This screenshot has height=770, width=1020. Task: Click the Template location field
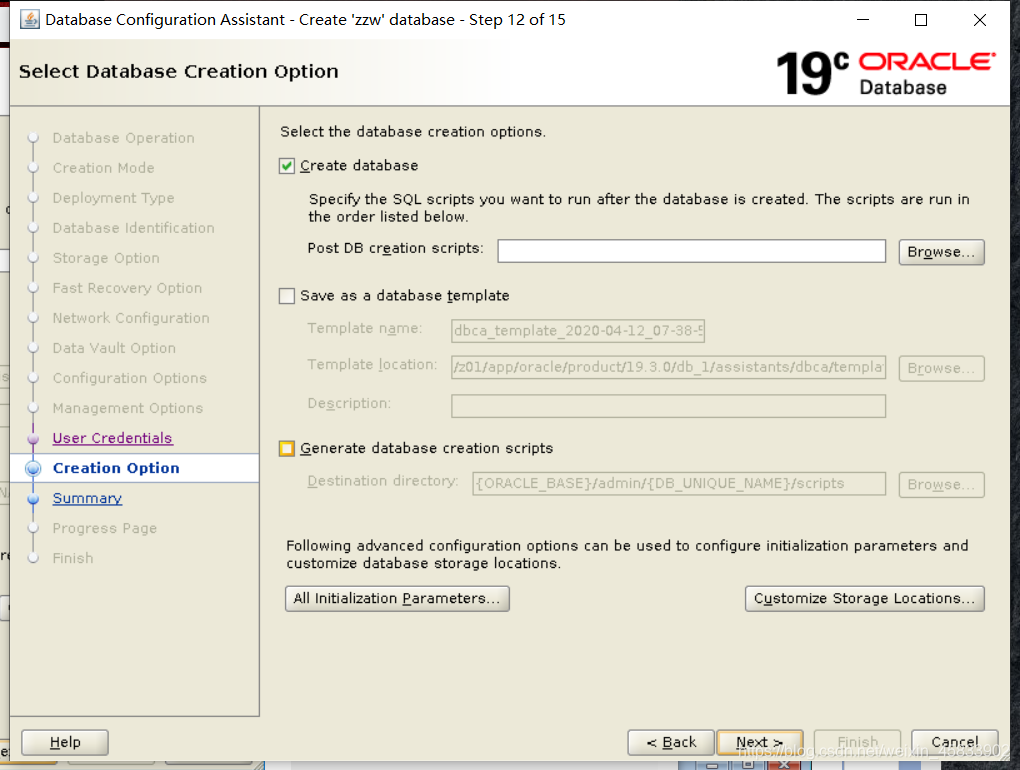click(668, 367)
